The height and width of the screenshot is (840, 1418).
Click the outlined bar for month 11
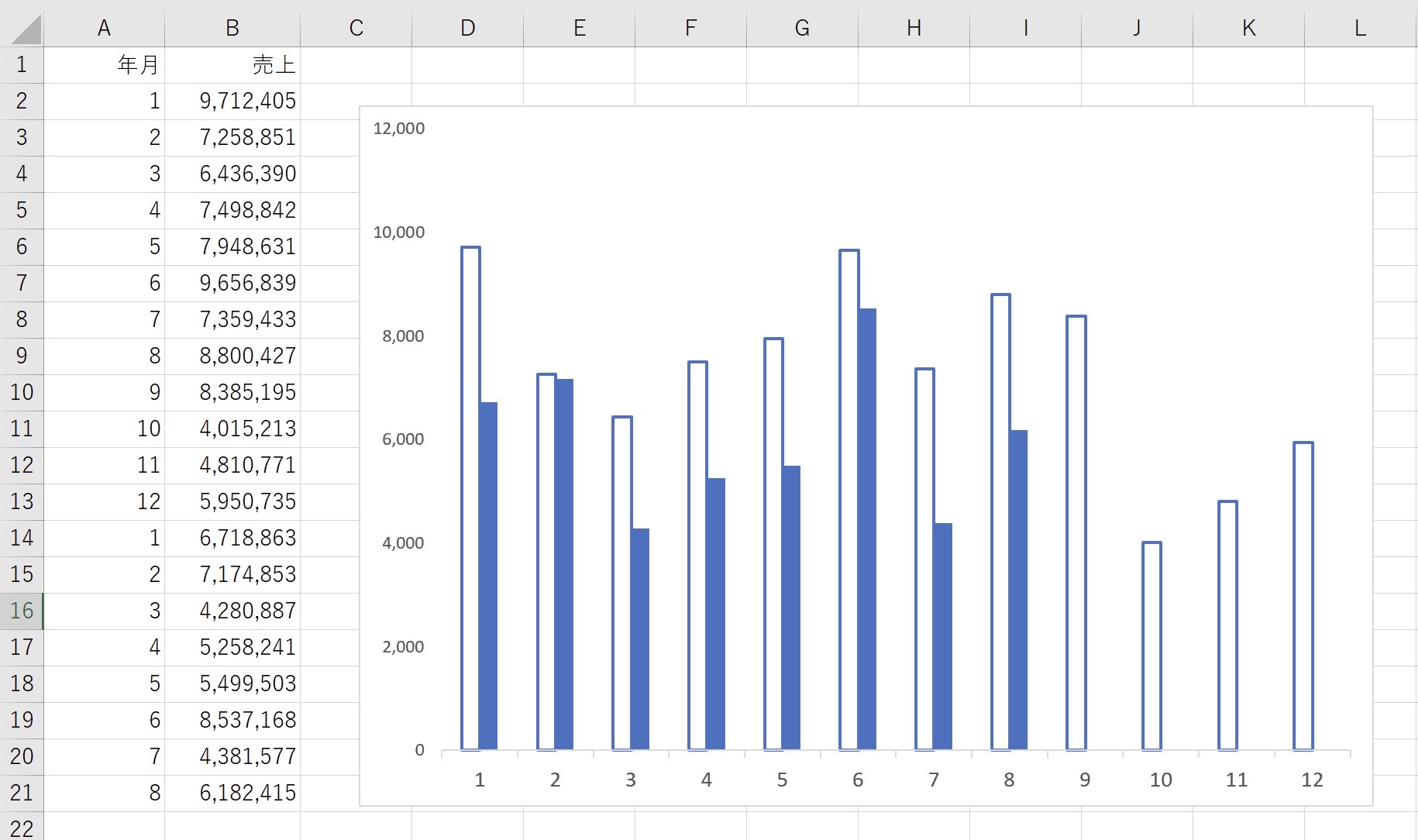click(1227, 625)
